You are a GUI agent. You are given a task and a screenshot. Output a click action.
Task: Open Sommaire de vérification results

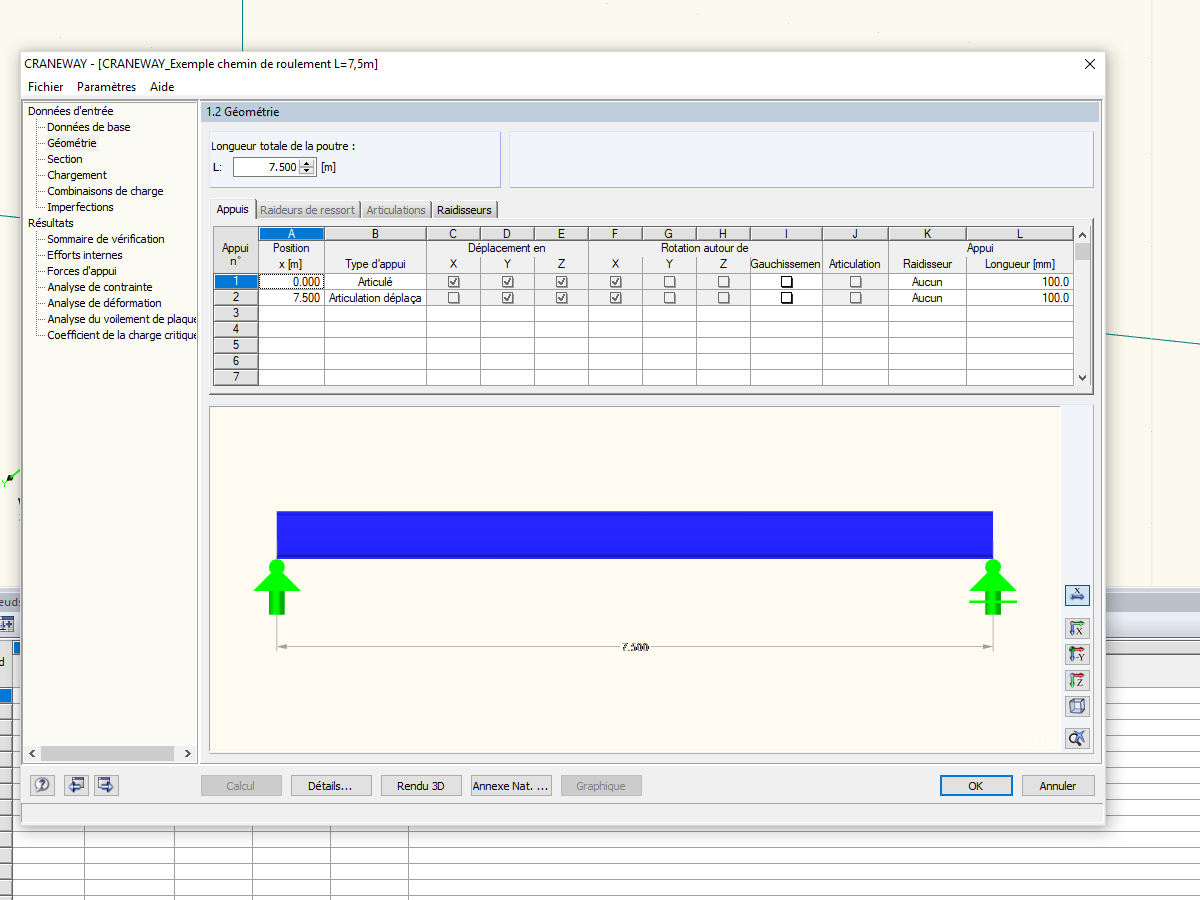[x=106, y=239]
